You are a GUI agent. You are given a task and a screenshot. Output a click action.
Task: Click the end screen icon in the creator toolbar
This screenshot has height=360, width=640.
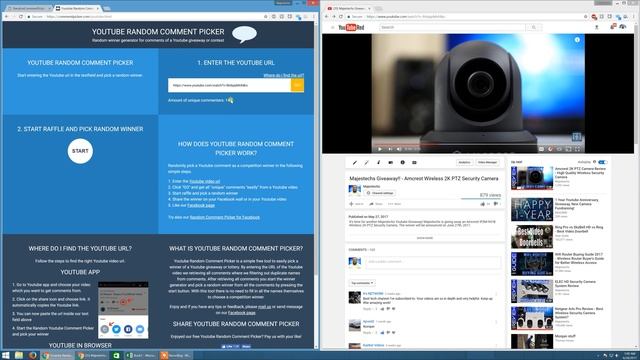(x=391, y=162)
